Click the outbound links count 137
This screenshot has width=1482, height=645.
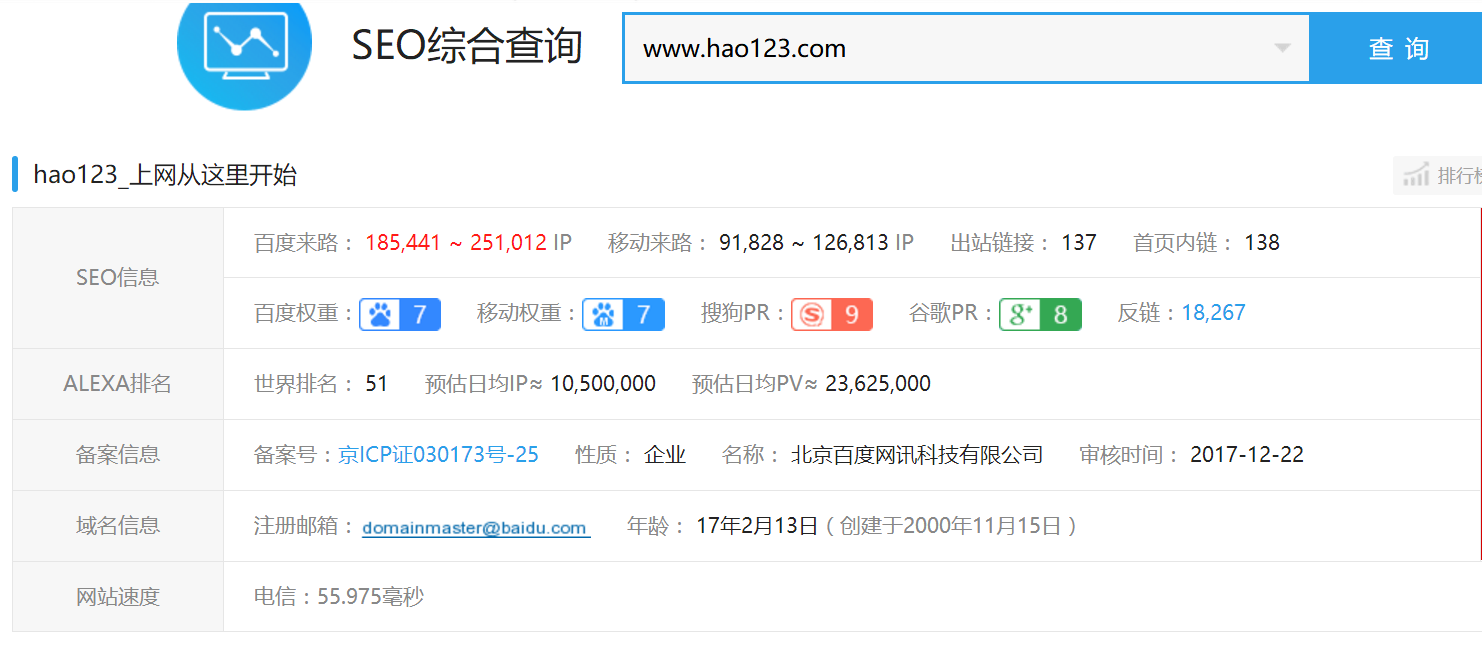click(1079, 242)
